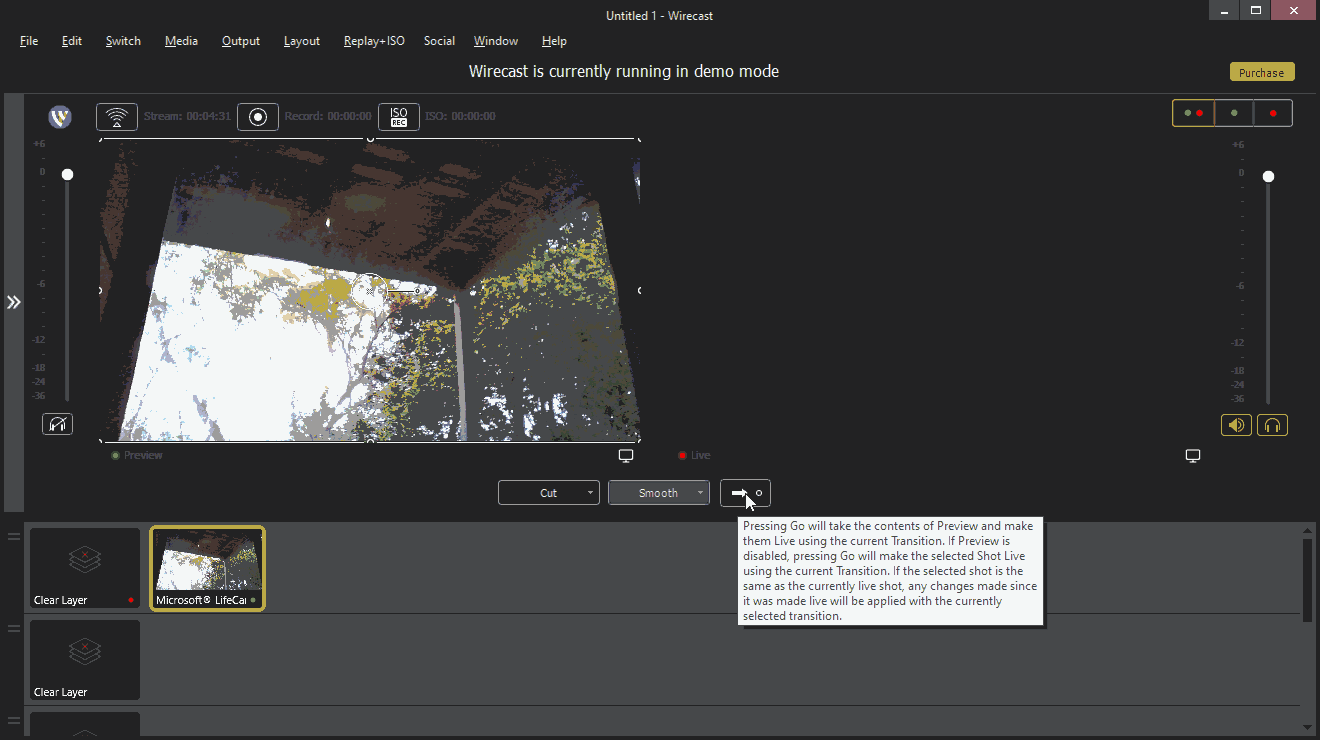Click the audio meter gauge icon
This screenshot has height=740, width=1320.
(x=57, y=425)
